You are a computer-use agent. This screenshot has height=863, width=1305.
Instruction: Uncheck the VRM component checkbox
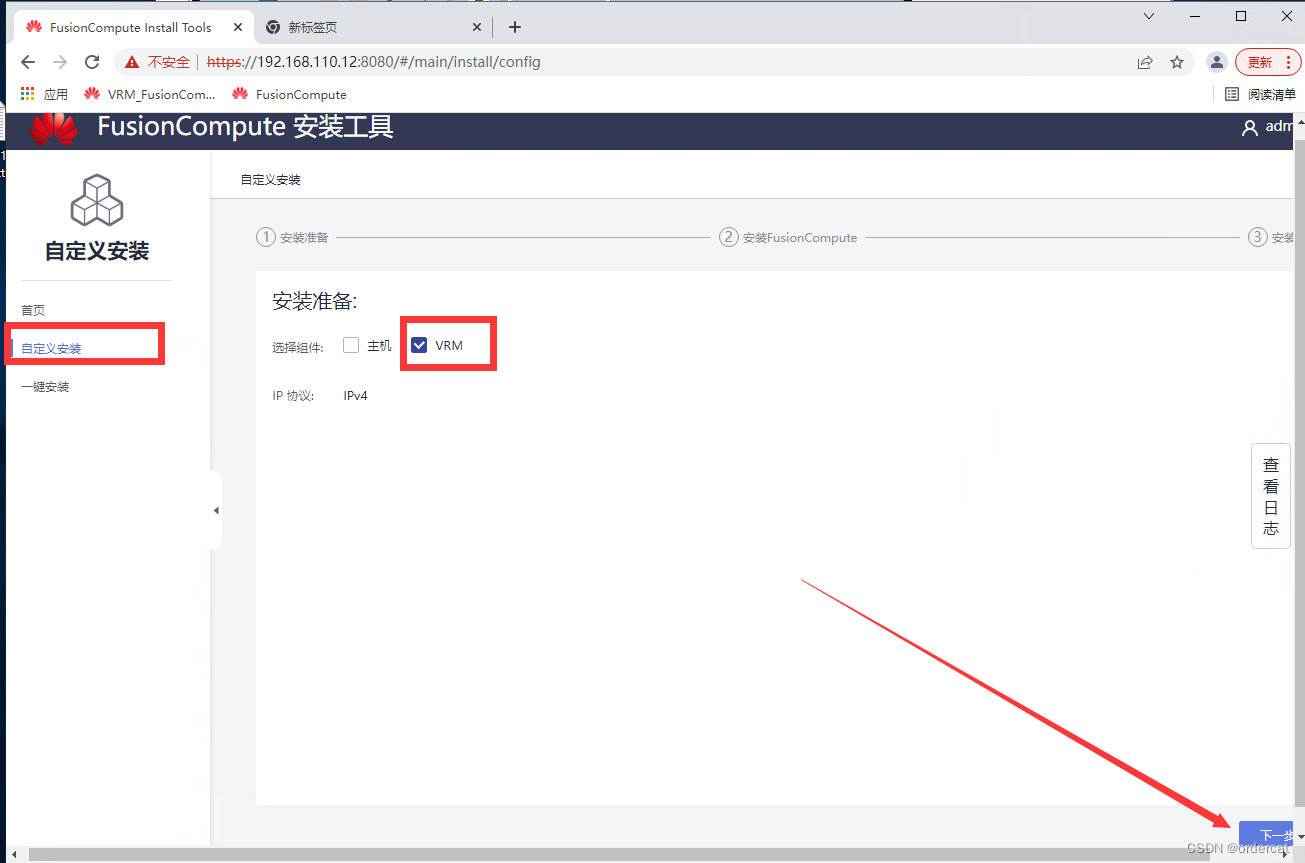[x=419, y=345]
